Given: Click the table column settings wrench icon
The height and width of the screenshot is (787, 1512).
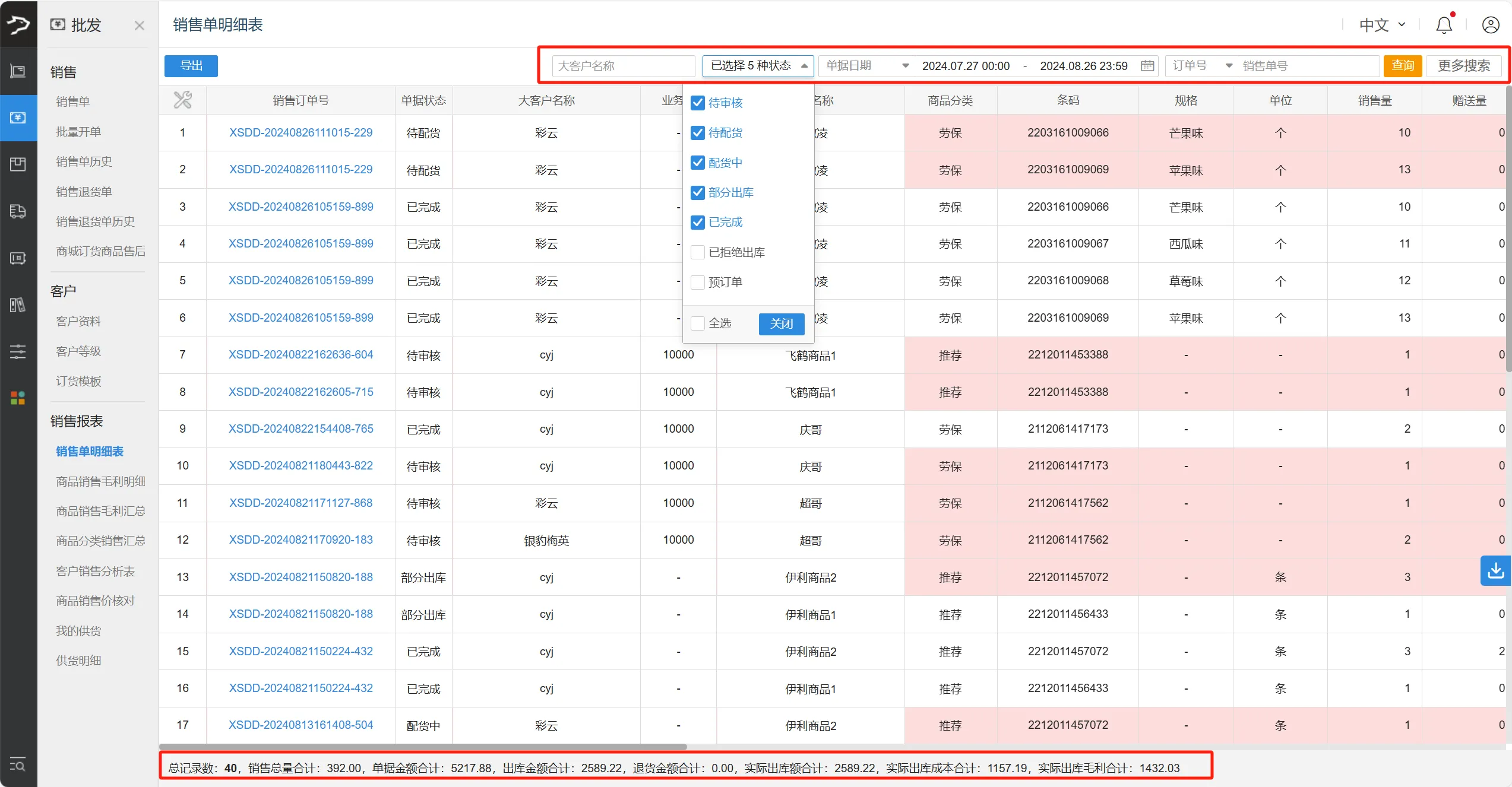Looking at the screenshot, I should (183, 100).
